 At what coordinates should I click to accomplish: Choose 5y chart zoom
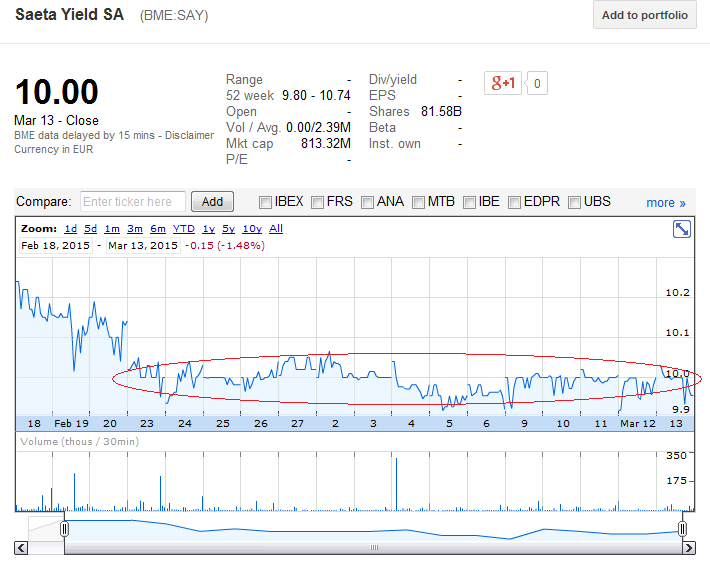tap(228, 229)
